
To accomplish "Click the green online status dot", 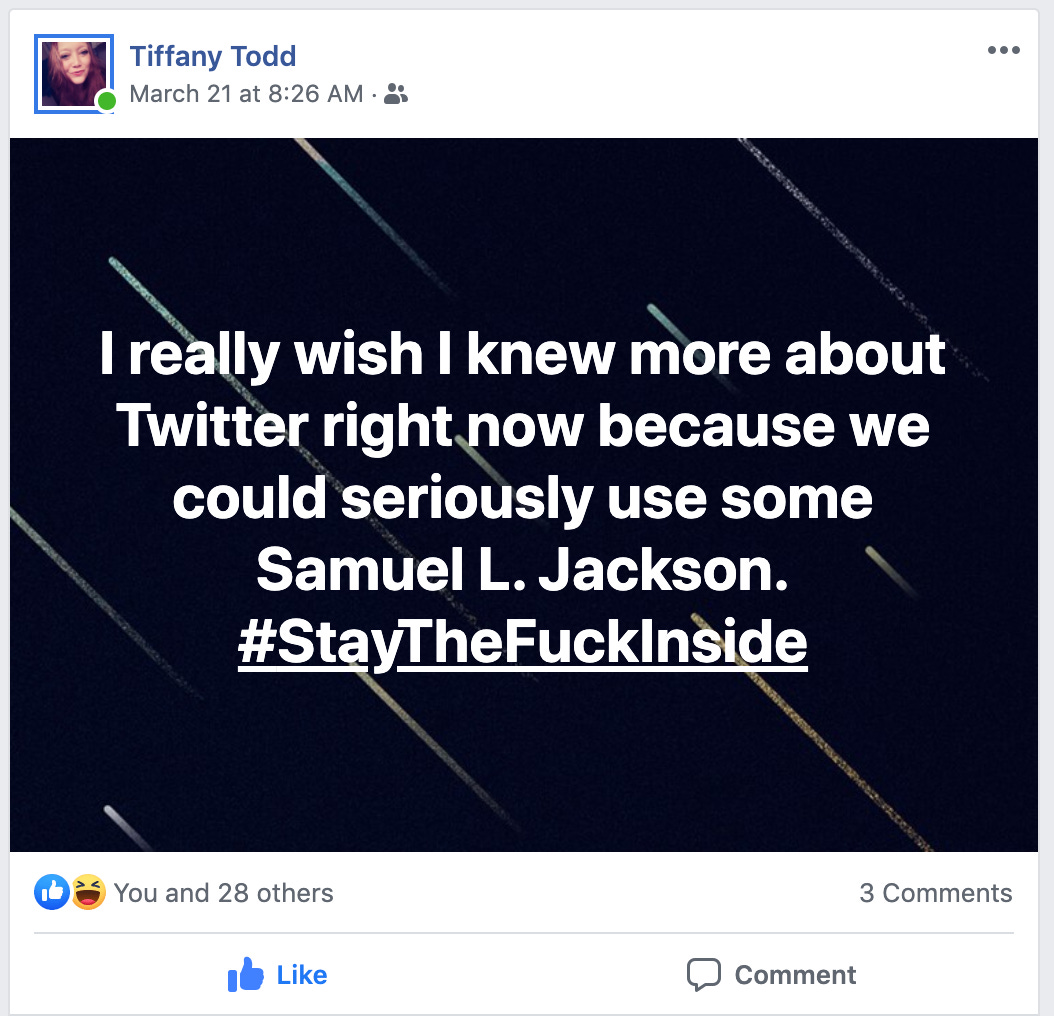I will click(x=106, y=101).
